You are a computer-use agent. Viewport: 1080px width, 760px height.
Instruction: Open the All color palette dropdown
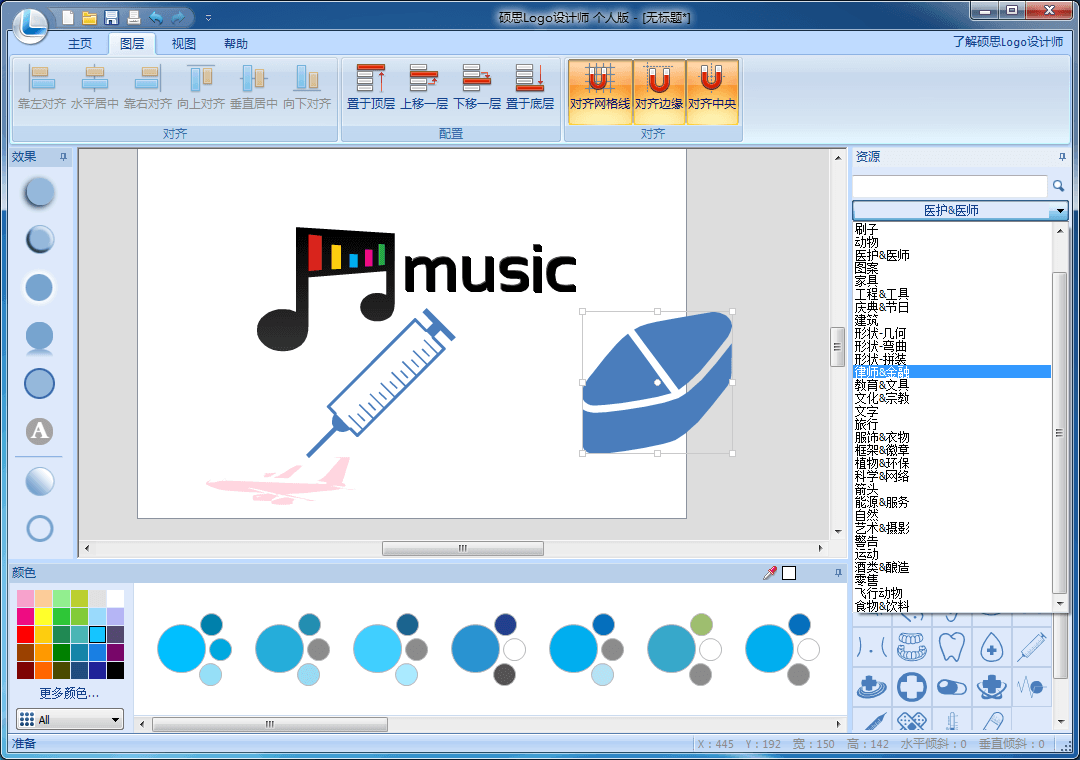click(x=70, y=719)
